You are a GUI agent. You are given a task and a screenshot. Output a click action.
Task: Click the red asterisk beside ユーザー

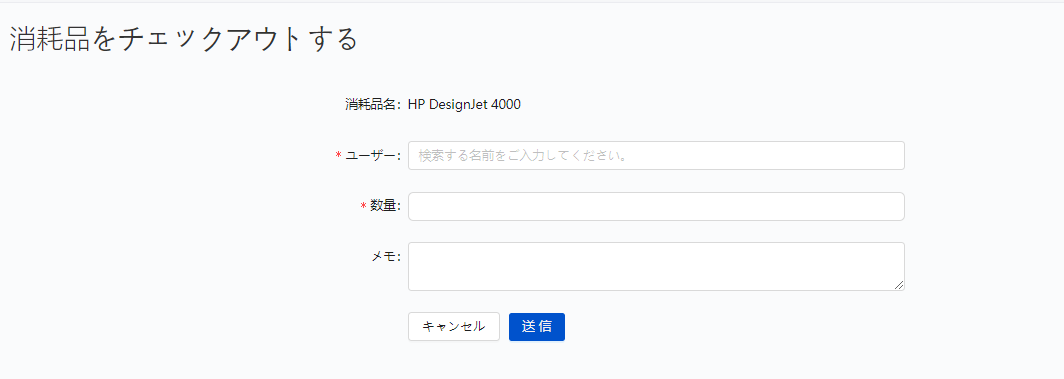(x=339, y=156)
